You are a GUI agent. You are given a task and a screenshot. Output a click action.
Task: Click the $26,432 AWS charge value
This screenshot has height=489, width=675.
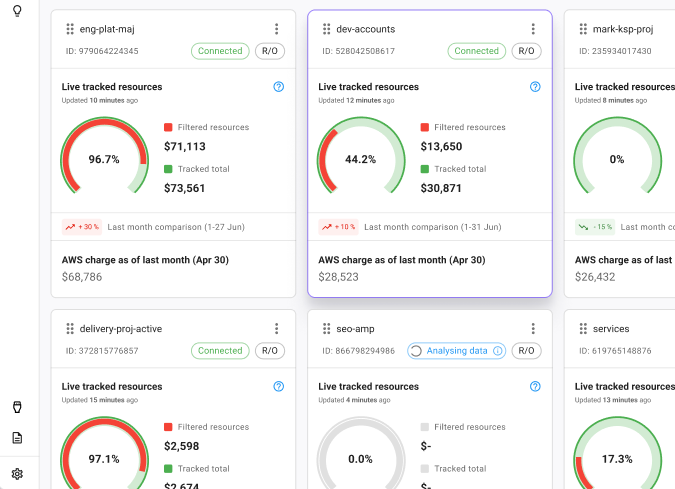(x=595, y=277)
